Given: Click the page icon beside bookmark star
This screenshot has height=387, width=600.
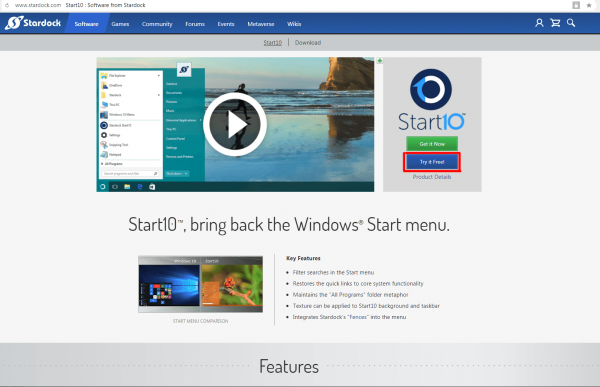Looking at the screenshot, I should (576, 5).
